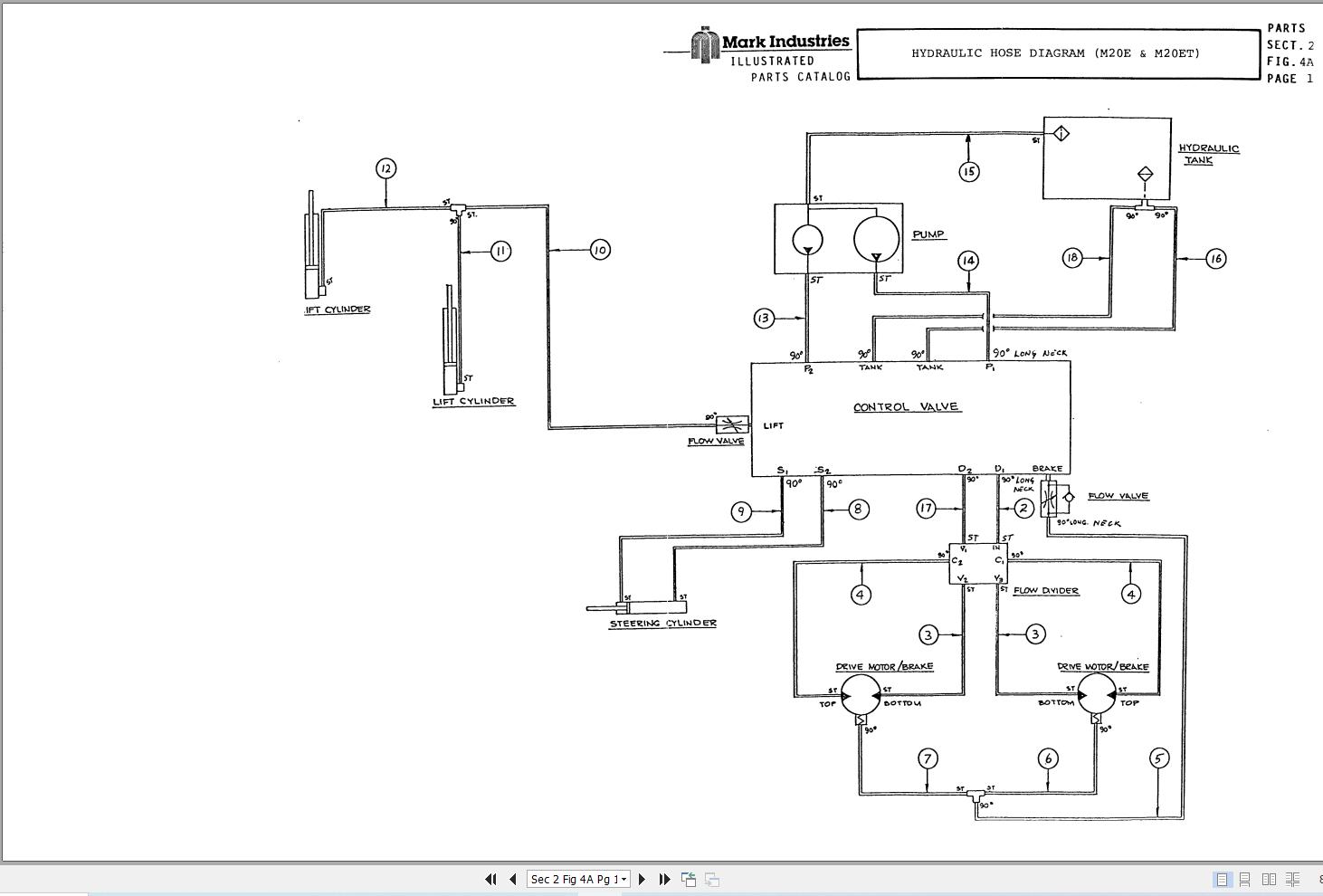The image size is (1323, 896).
Task: Click the BRAKE port label
Action: coord(1047,469)
